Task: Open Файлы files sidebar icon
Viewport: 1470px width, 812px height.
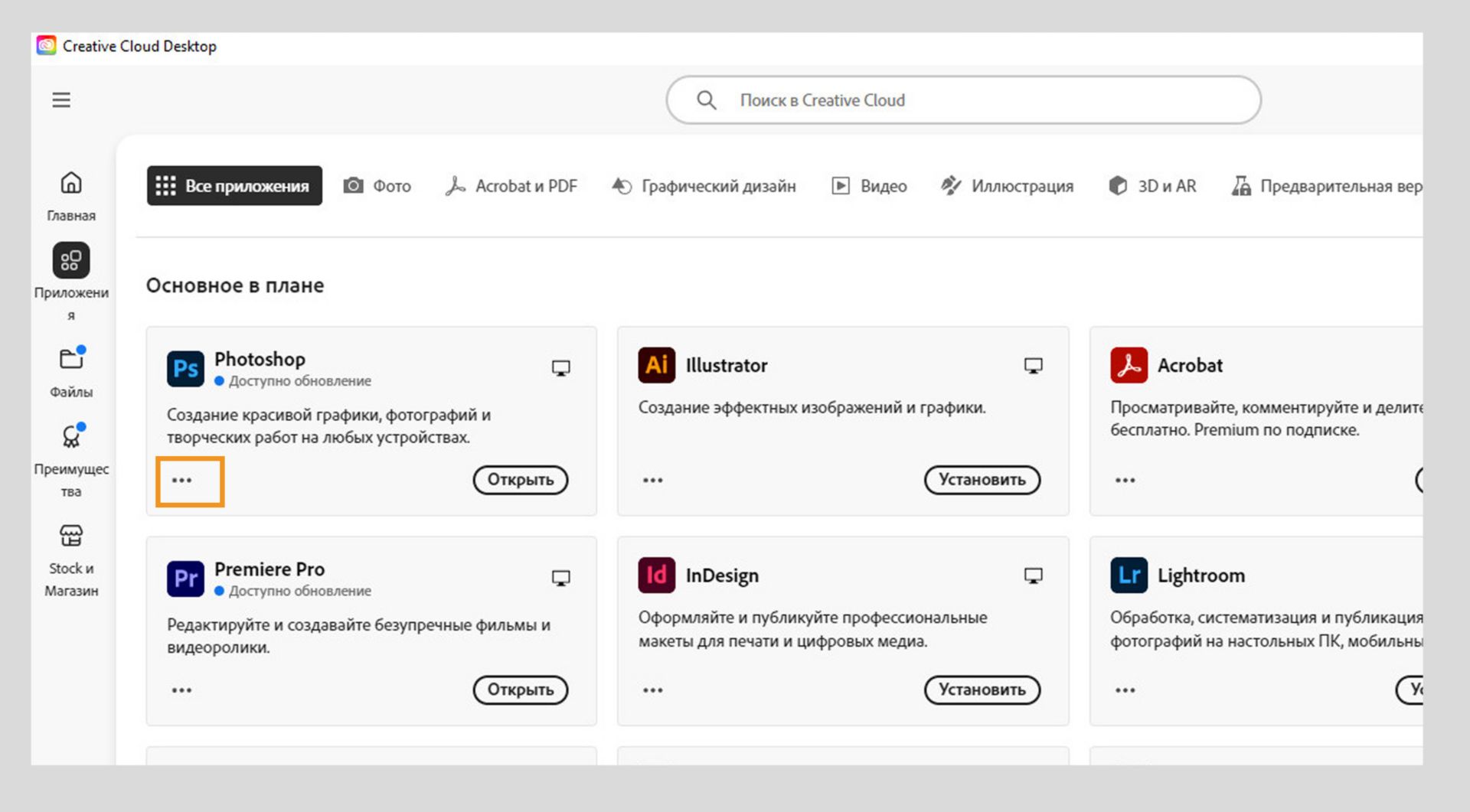Action: click(x=71, y=359)
